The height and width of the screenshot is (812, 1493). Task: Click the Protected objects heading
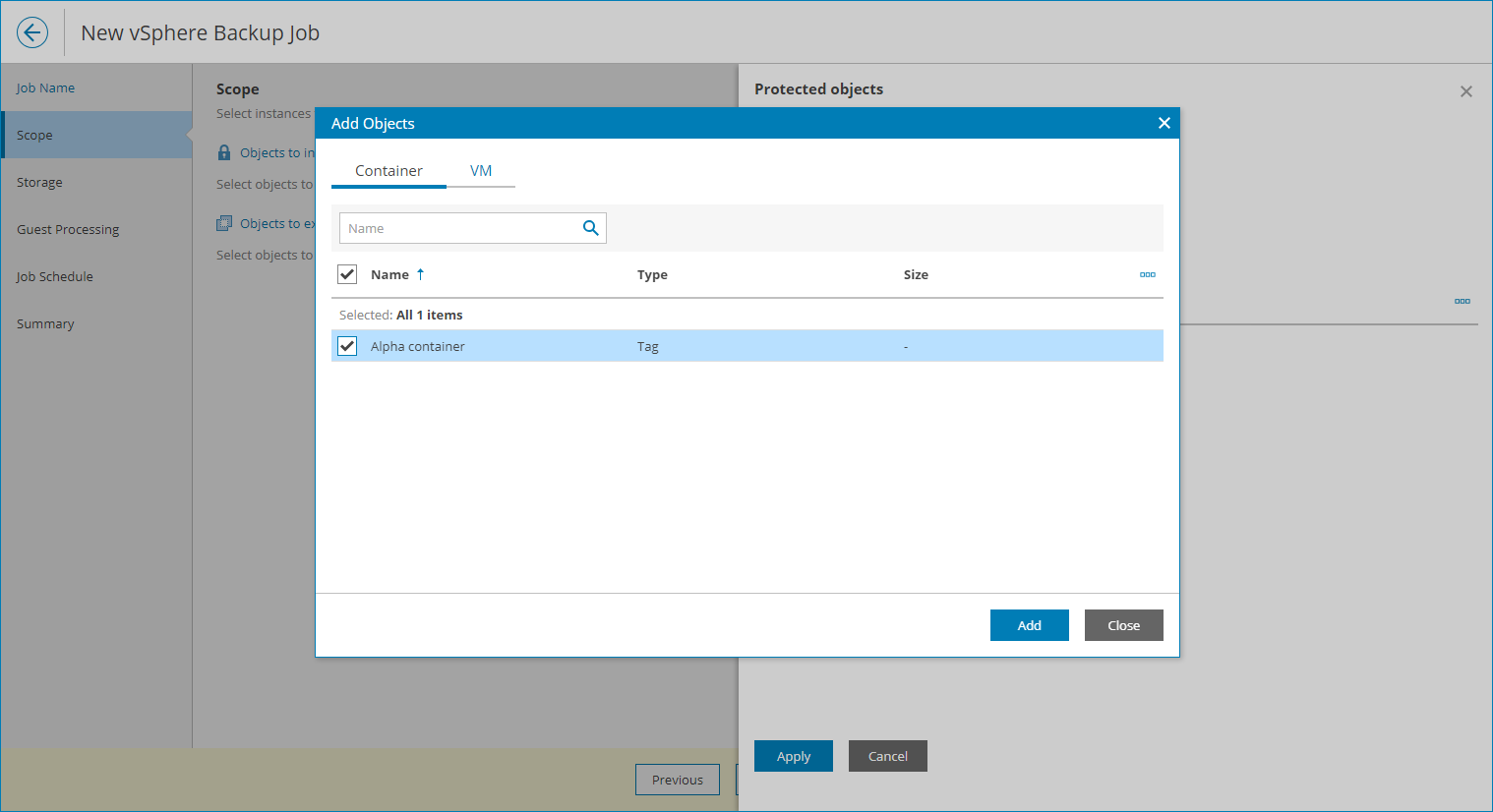818,88
